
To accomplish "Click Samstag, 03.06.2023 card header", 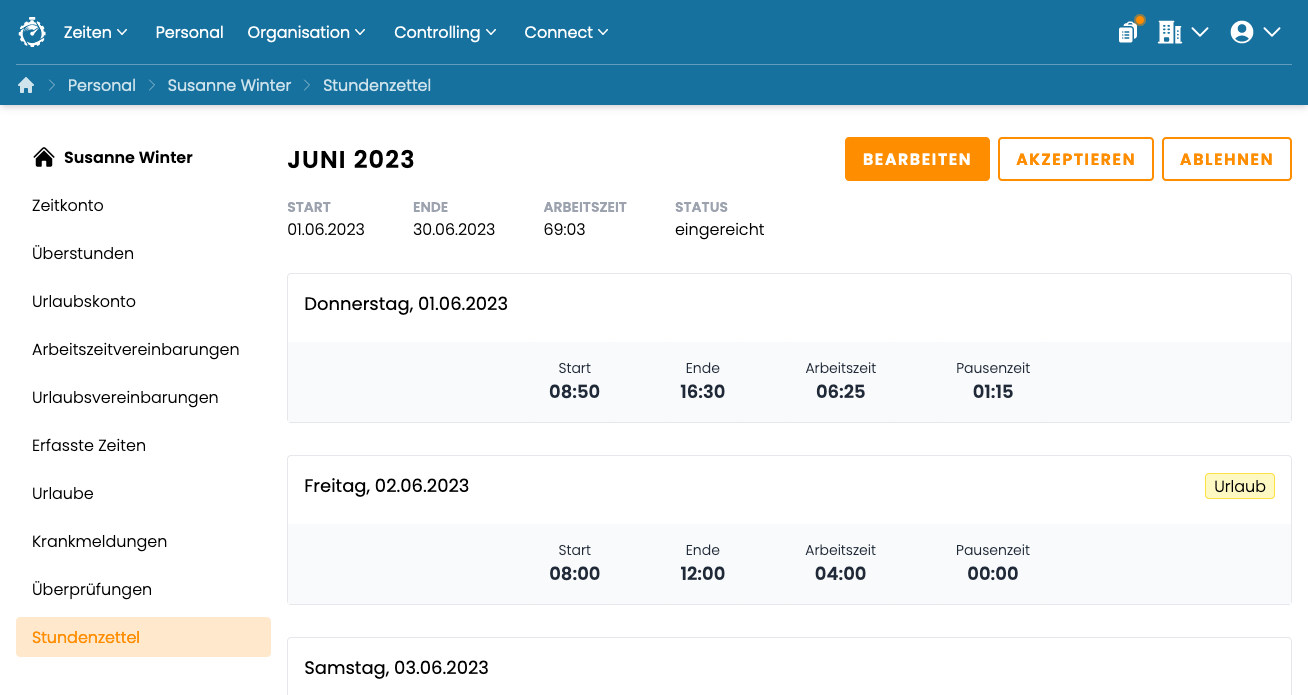I will (x=789, y=667).
